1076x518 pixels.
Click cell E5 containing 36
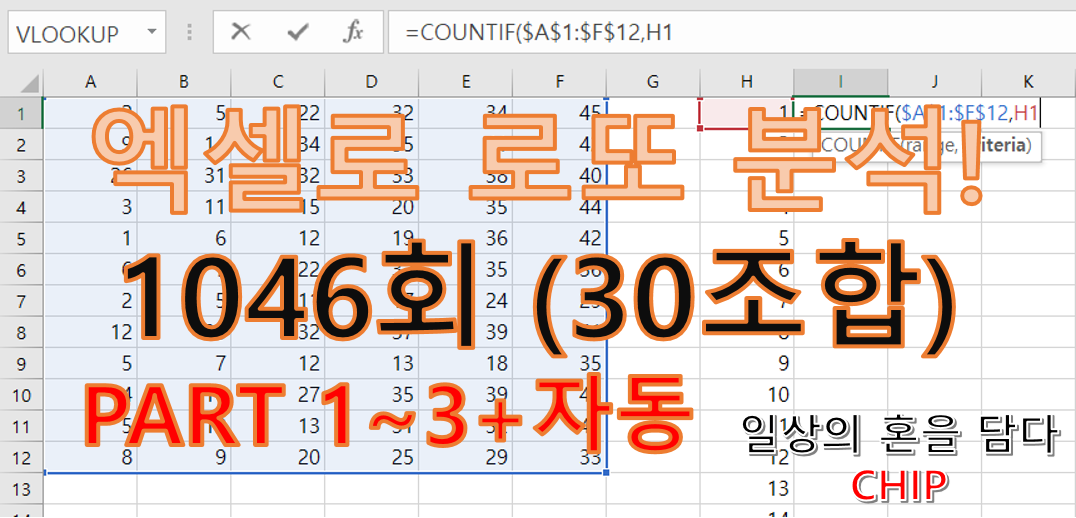tap(465, 239)
